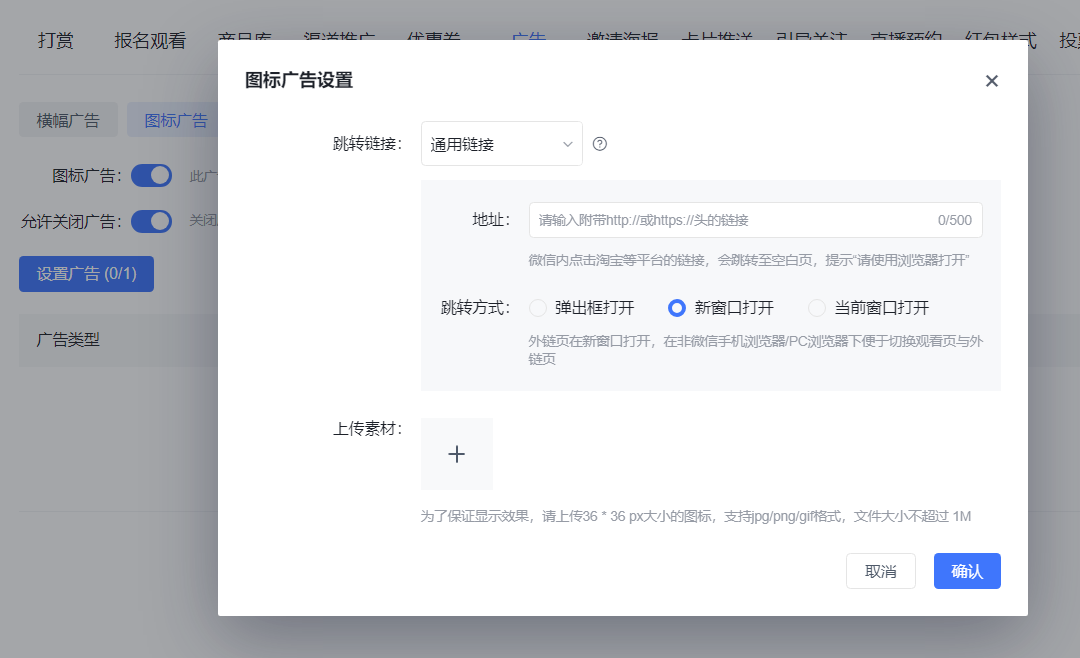1080x658 pixels.
Task: Click the 上传素材 label
Action: coord(367,429)
